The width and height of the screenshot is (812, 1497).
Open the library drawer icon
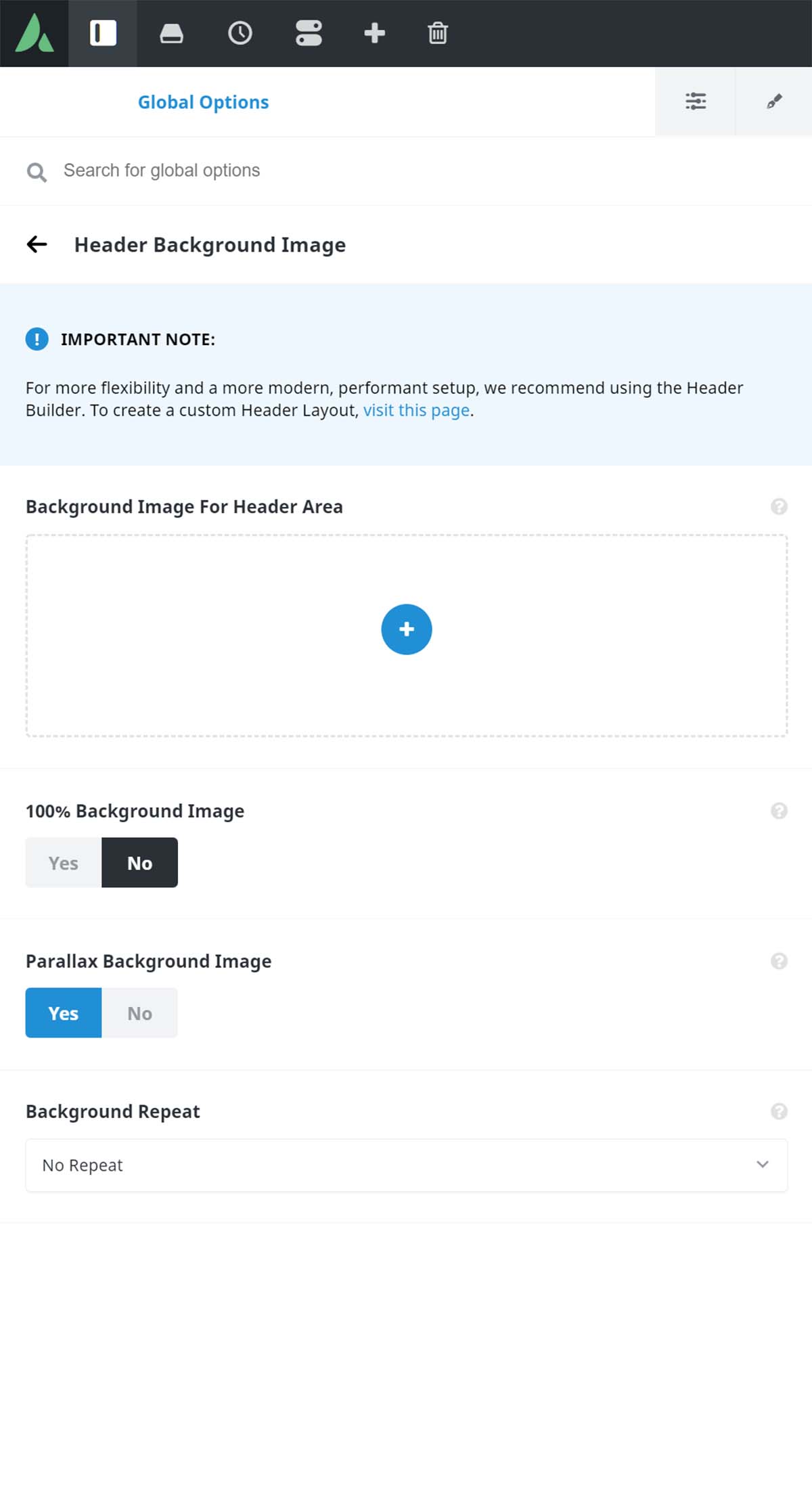point(171,33)
